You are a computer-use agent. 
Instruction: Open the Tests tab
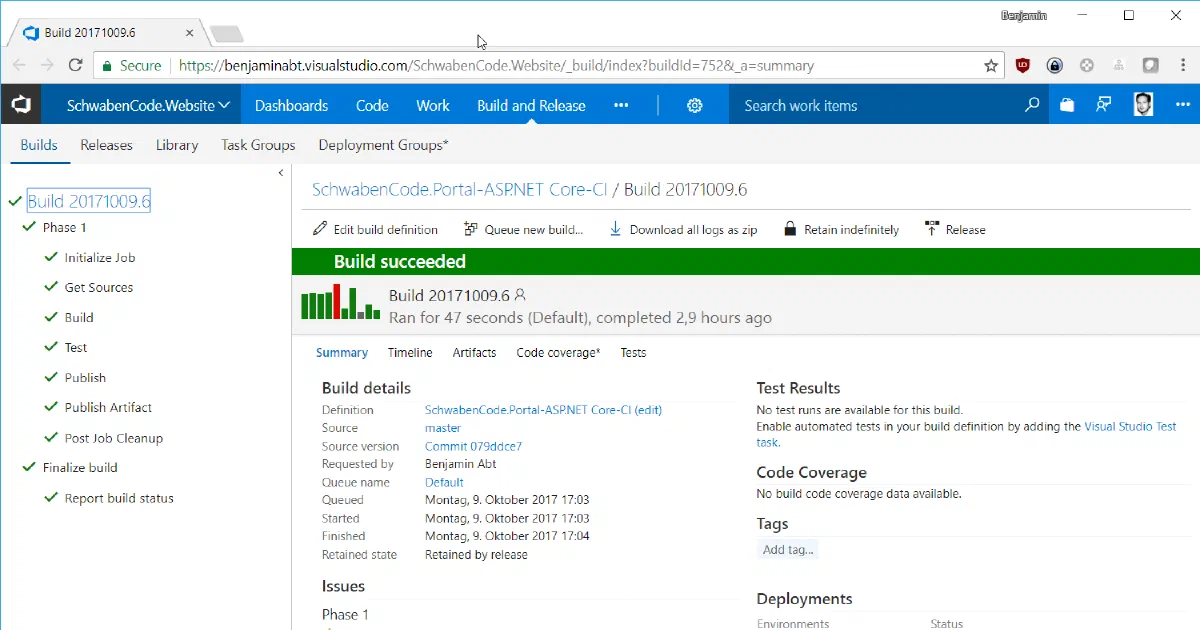coord(633,352)
